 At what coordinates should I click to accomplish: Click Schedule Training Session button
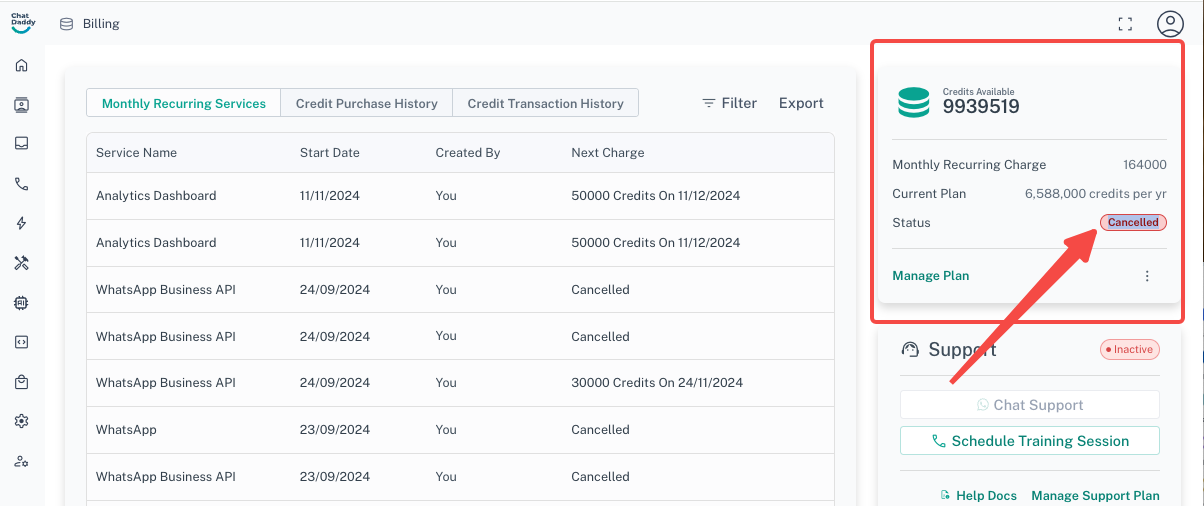click(x=1029, y=441)
